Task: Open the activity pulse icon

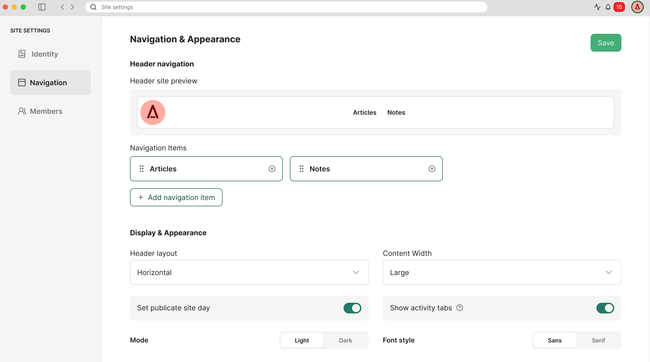Action: coord(597,7)
